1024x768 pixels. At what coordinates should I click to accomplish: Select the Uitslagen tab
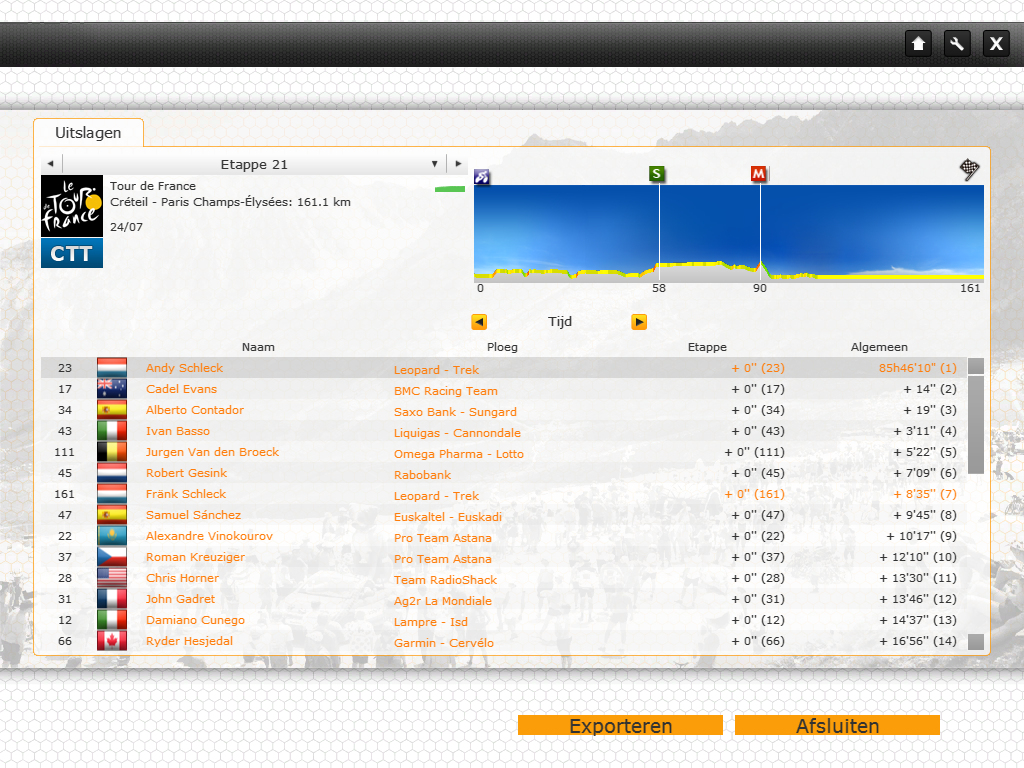88,132
